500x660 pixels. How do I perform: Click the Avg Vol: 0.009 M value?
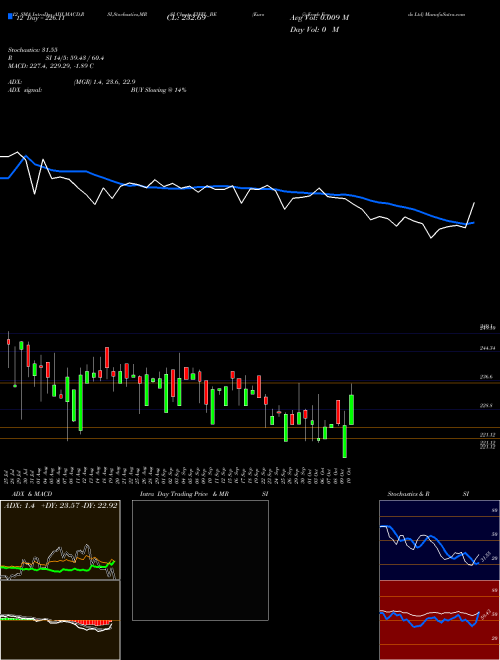(x=319, y=18)
